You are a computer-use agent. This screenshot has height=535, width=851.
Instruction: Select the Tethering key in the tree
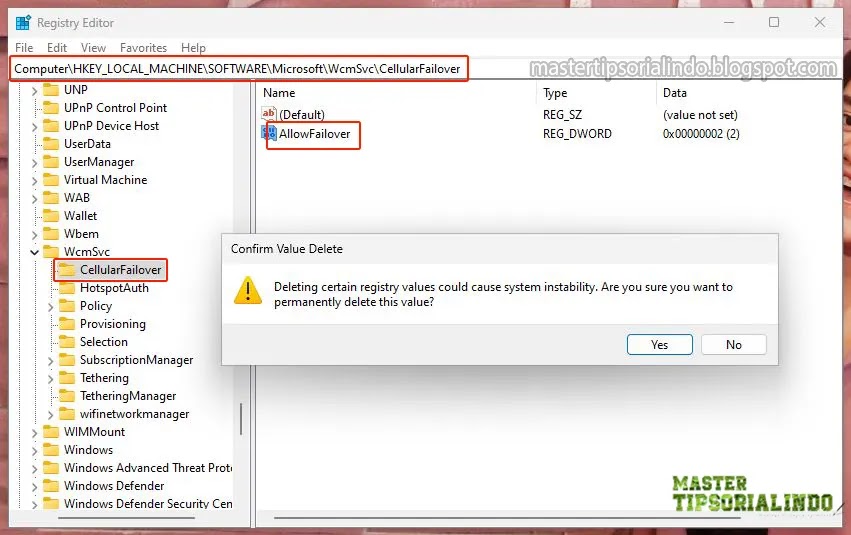click(x=104, y=378)
